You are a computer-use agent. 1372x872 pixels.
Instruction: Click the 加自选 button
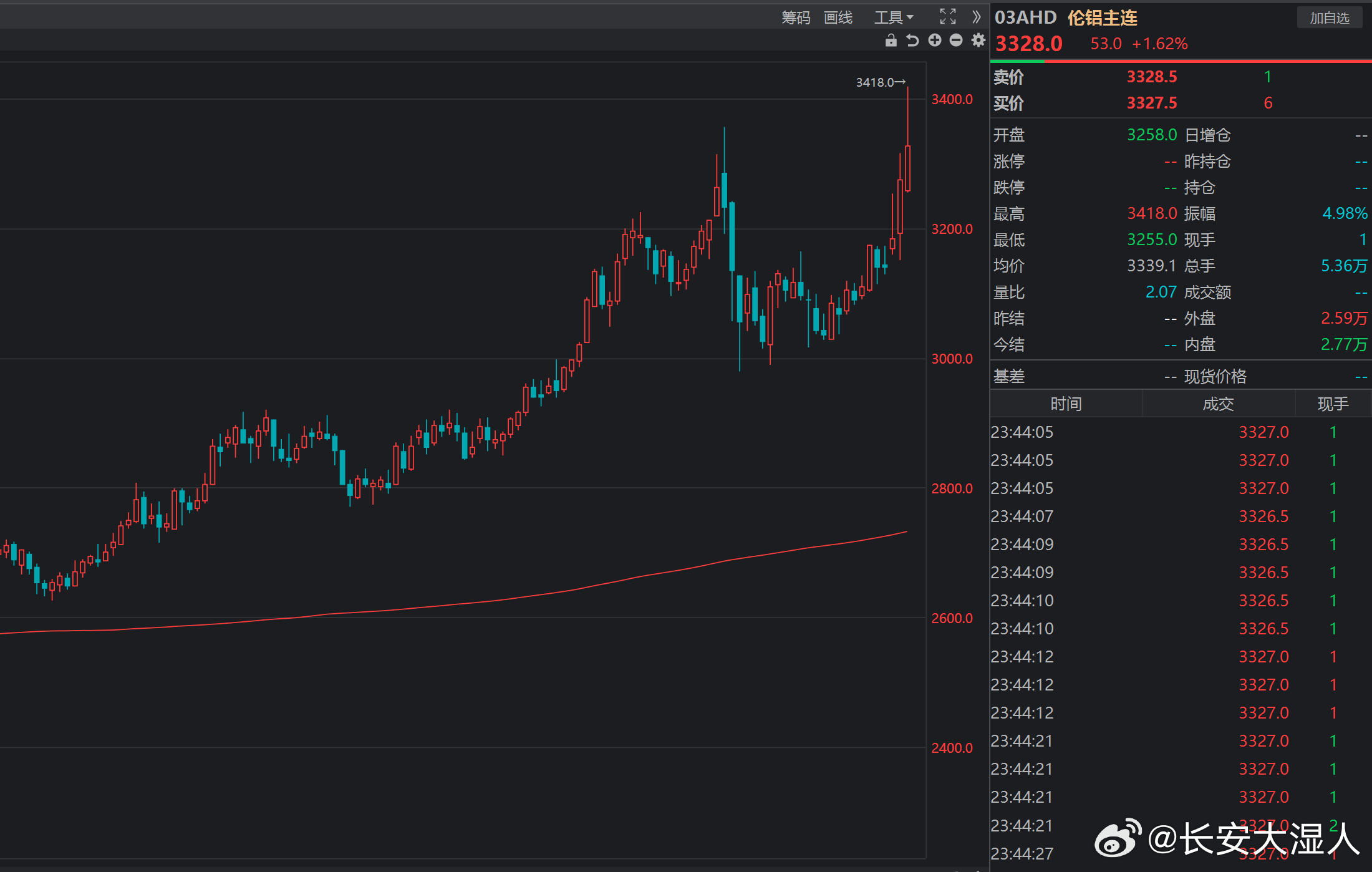coord(1329,17)
